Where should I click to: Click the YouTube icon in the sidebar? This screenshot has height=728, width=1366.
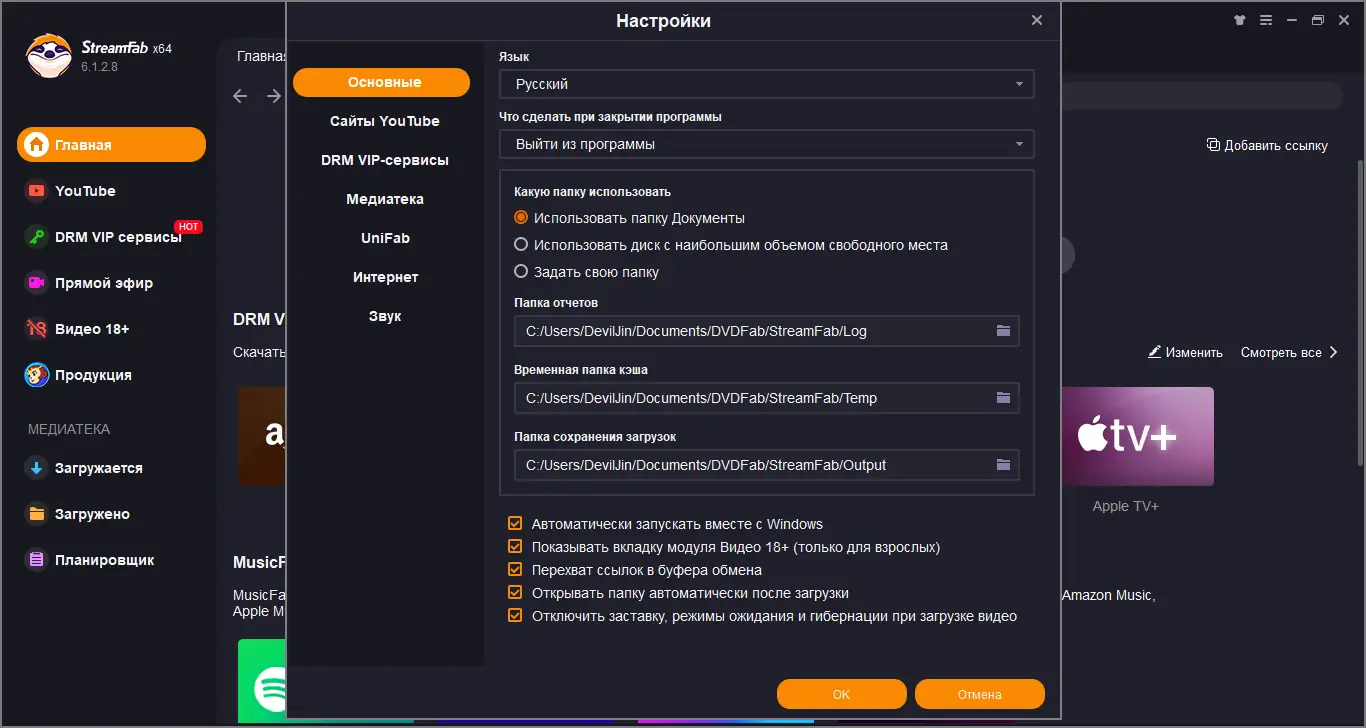37,191
